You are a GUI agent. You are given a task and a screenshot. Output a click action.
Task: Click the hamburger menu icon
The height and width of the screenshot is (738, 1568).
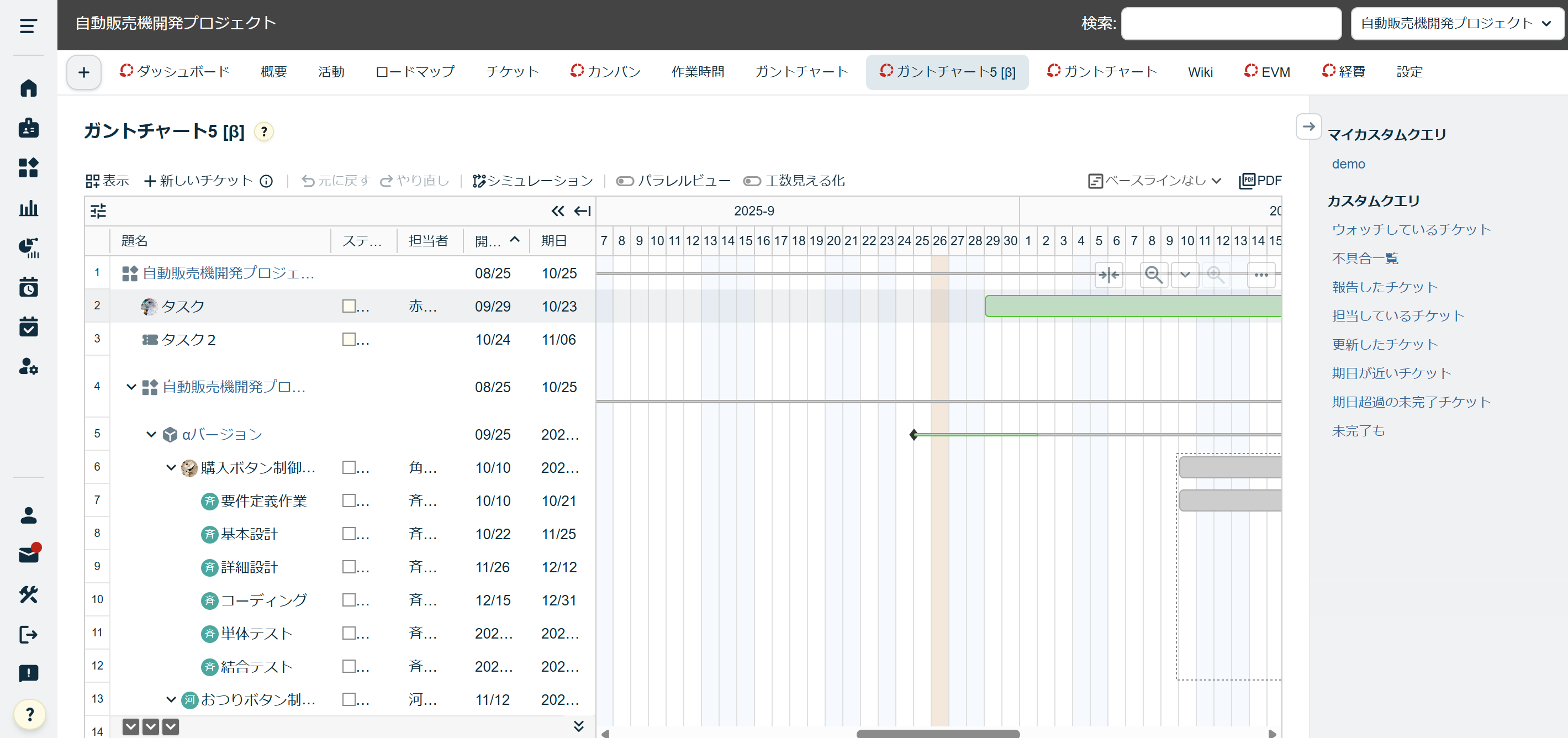[28, 25]
